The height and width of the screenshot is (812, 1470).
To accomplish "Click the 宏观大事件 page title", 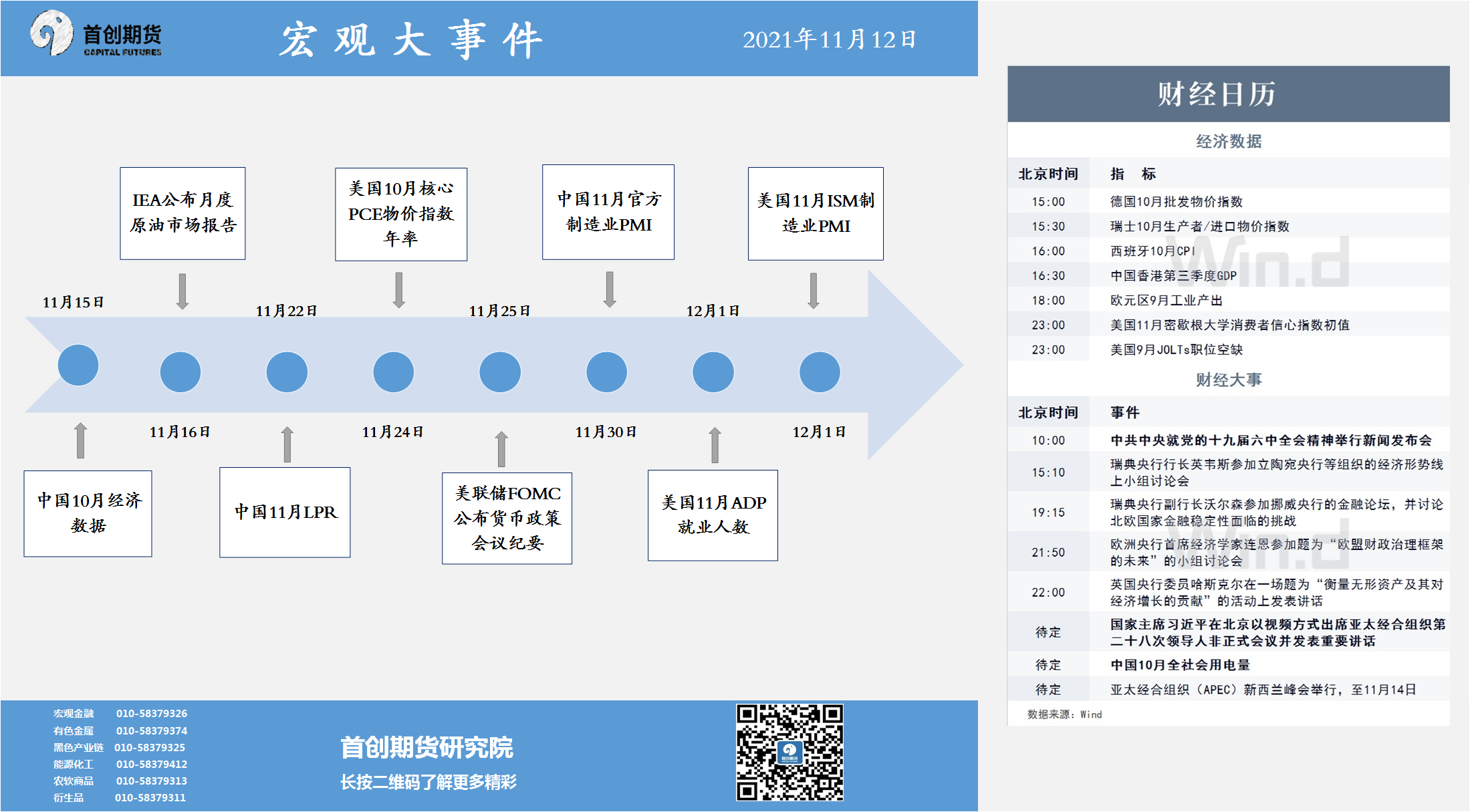I will tap(410, 39).
